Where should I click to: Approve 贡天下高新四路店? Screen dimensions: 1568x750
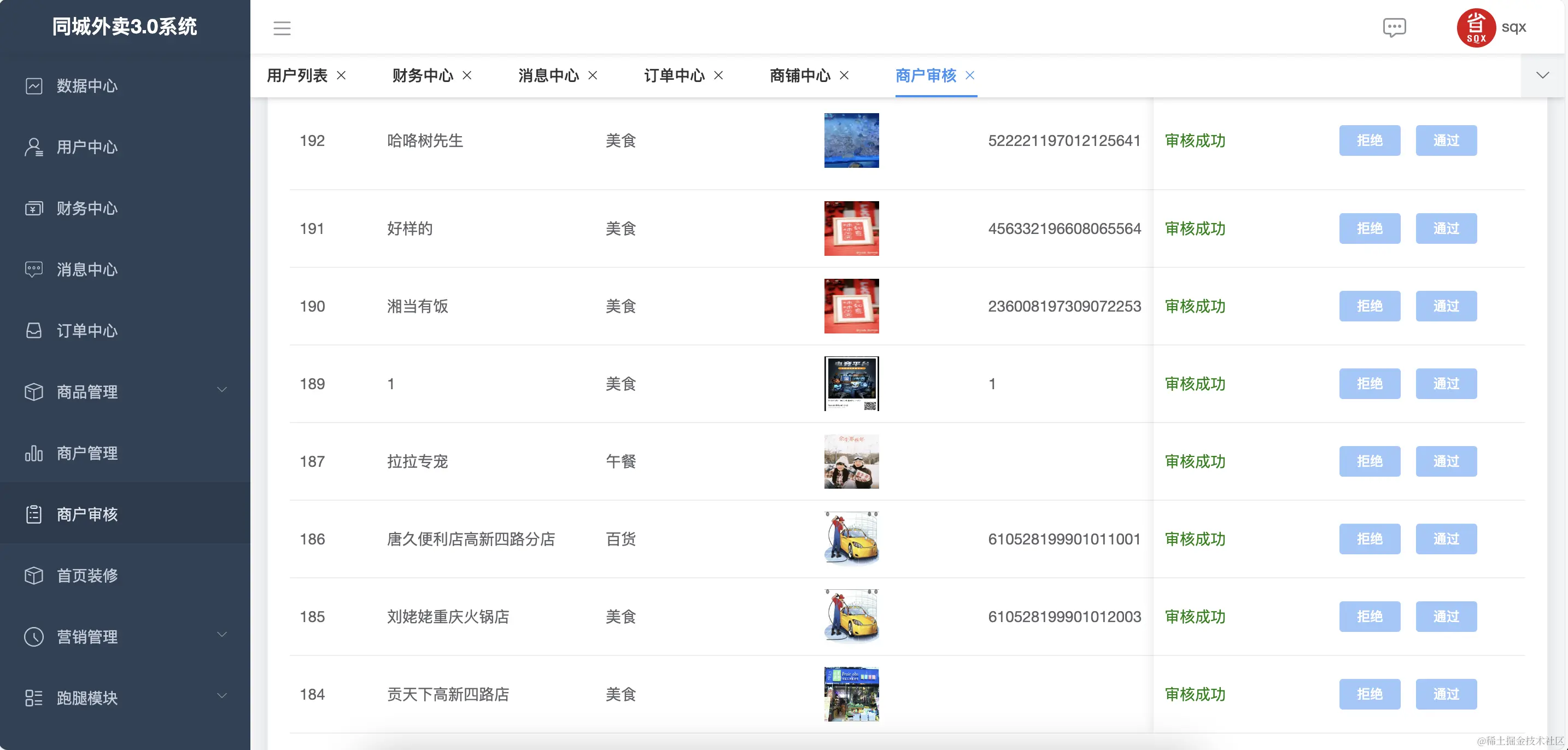[x=1446, y=695]
